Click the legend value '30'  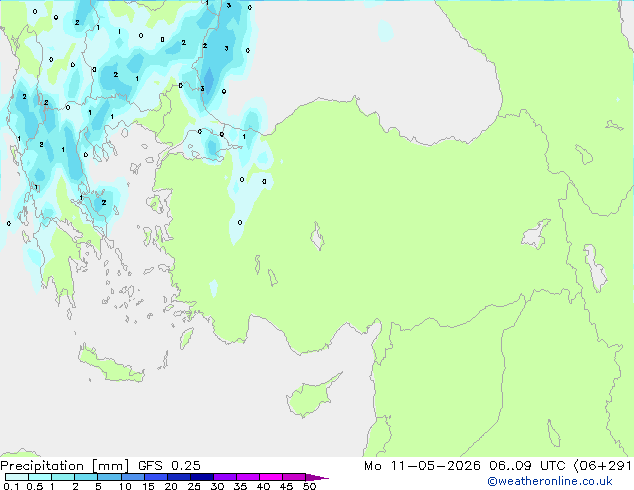point(217,486)
